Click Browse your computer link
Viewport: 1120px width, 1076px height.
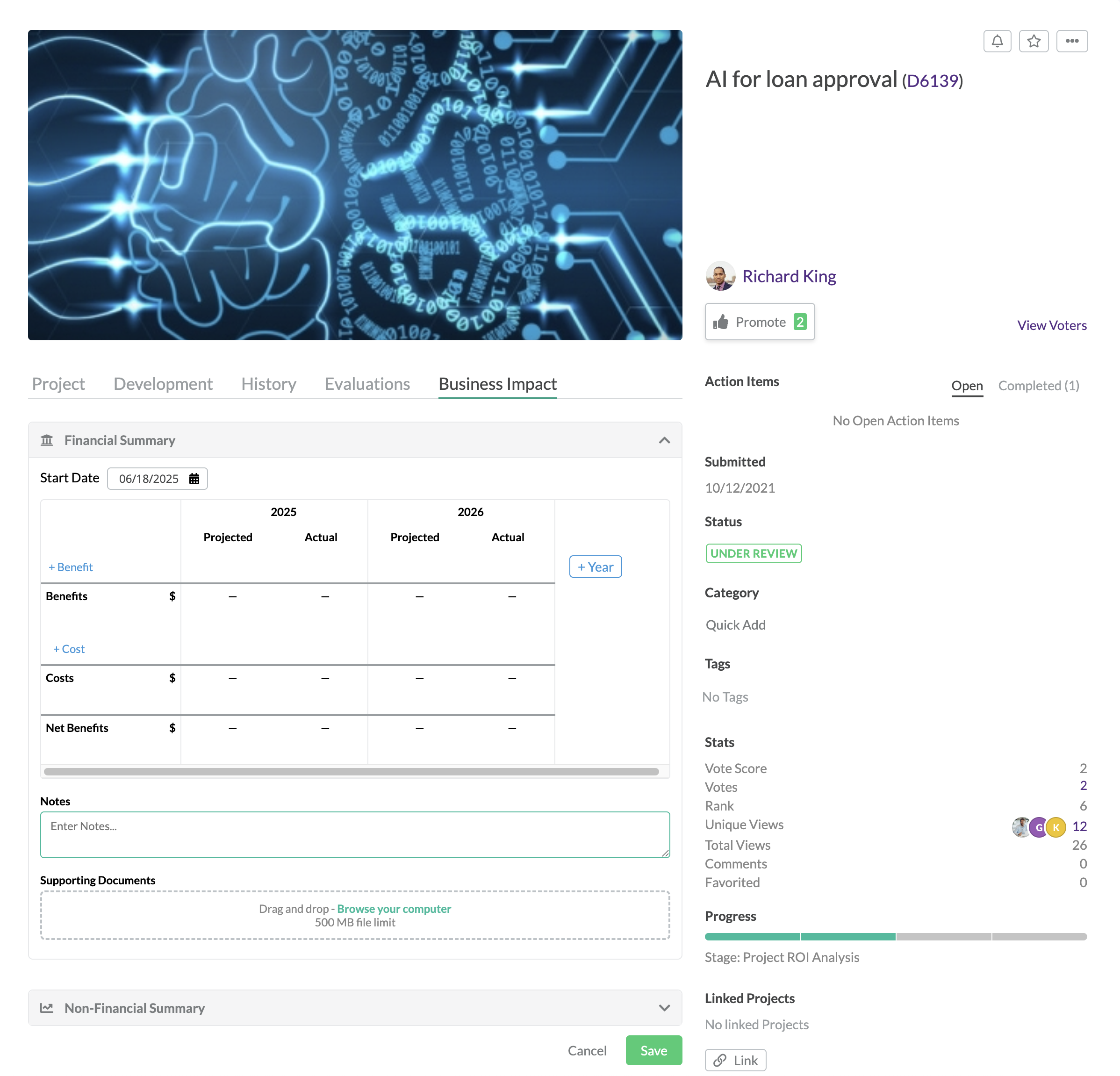point(394,909)
